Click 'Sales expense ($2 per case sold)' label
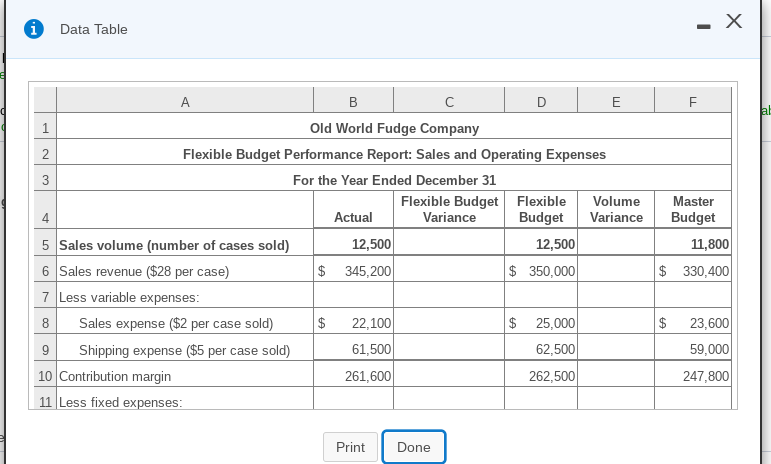This screenshot has height=464, width=771. pyautogui.click(x=176, y=323)
